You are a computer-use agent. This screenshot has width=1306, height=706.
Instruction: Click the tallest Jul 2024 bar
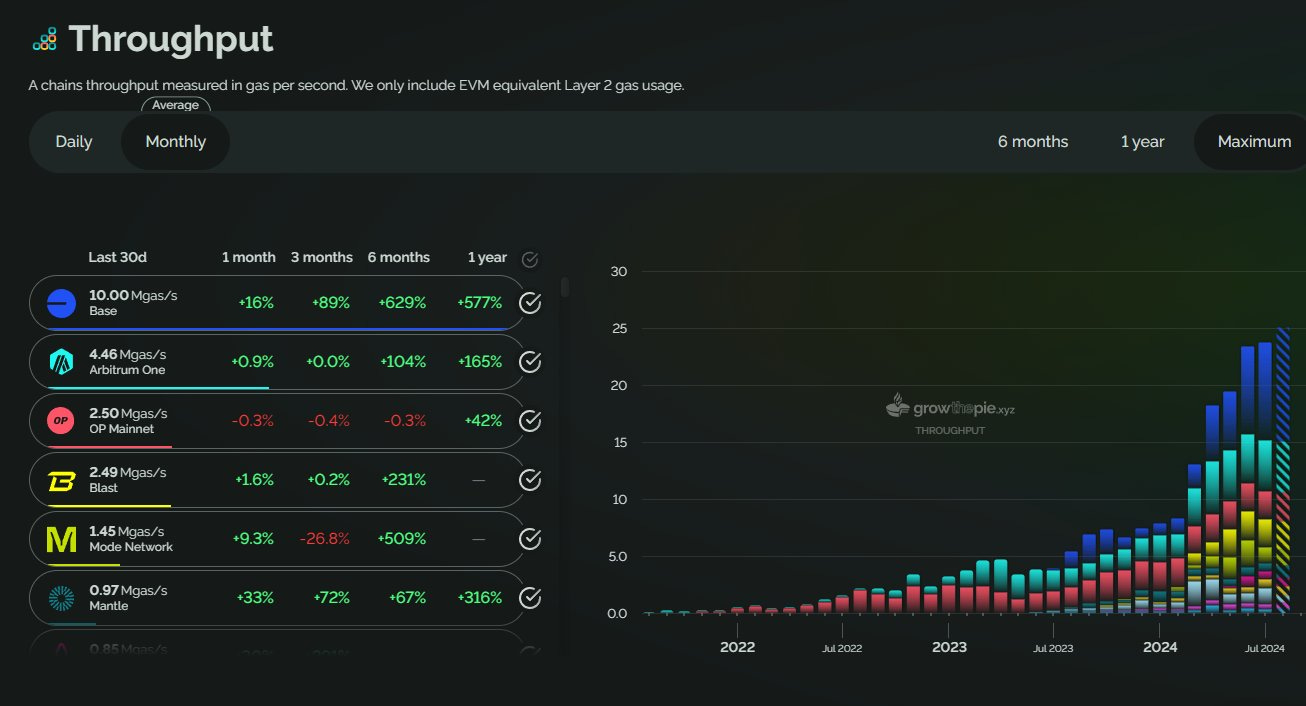point(1281,470)
